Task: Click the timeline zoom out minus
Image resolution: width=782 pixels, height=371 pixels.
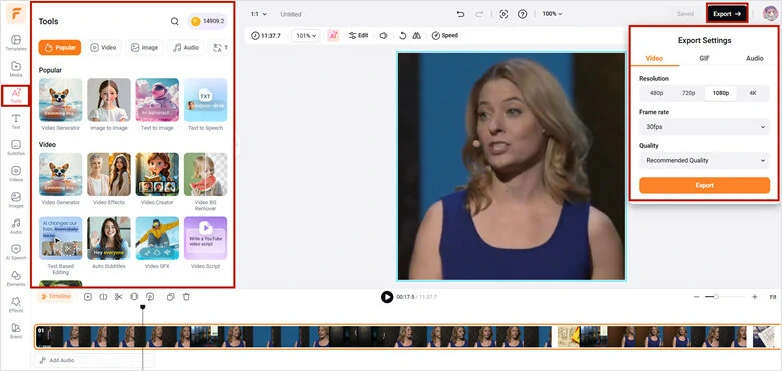Action: (696, 297)
